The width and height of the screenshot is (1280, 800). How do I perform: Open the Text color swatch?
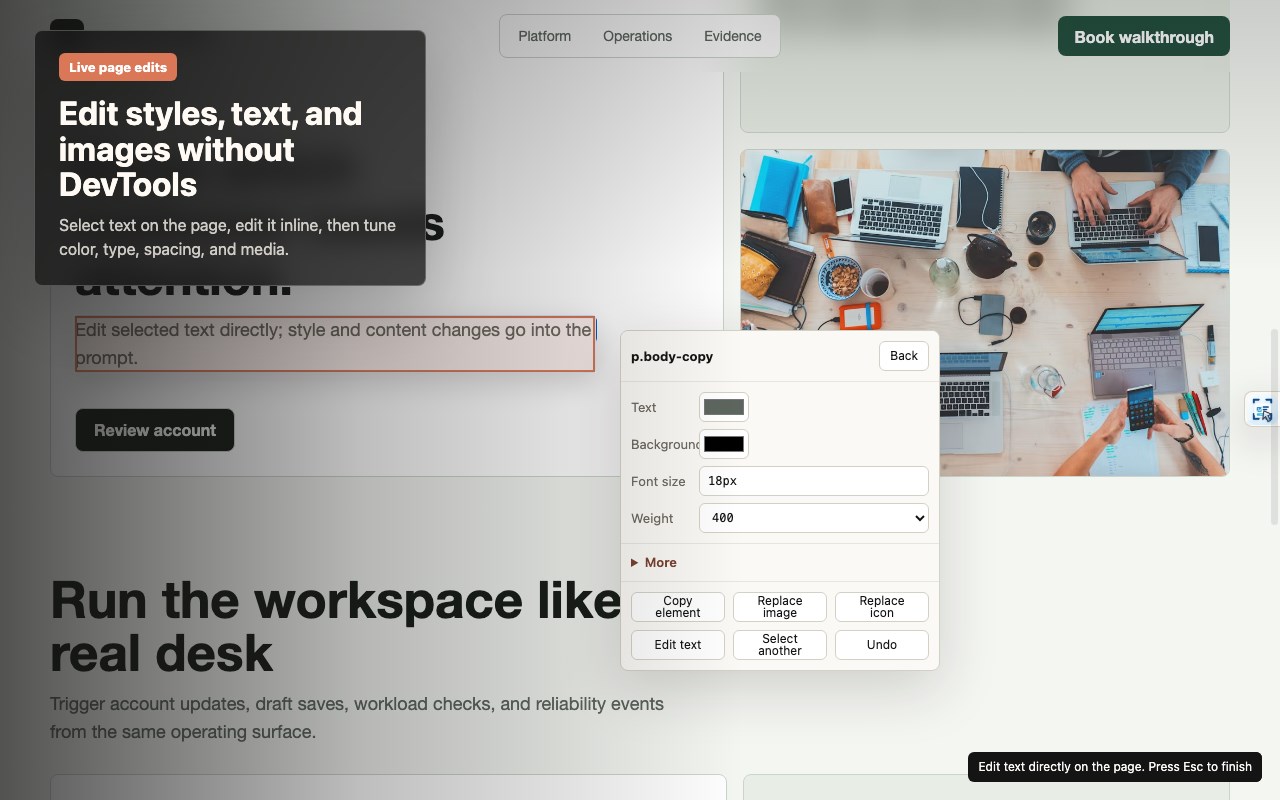click(x=724, y=407)
